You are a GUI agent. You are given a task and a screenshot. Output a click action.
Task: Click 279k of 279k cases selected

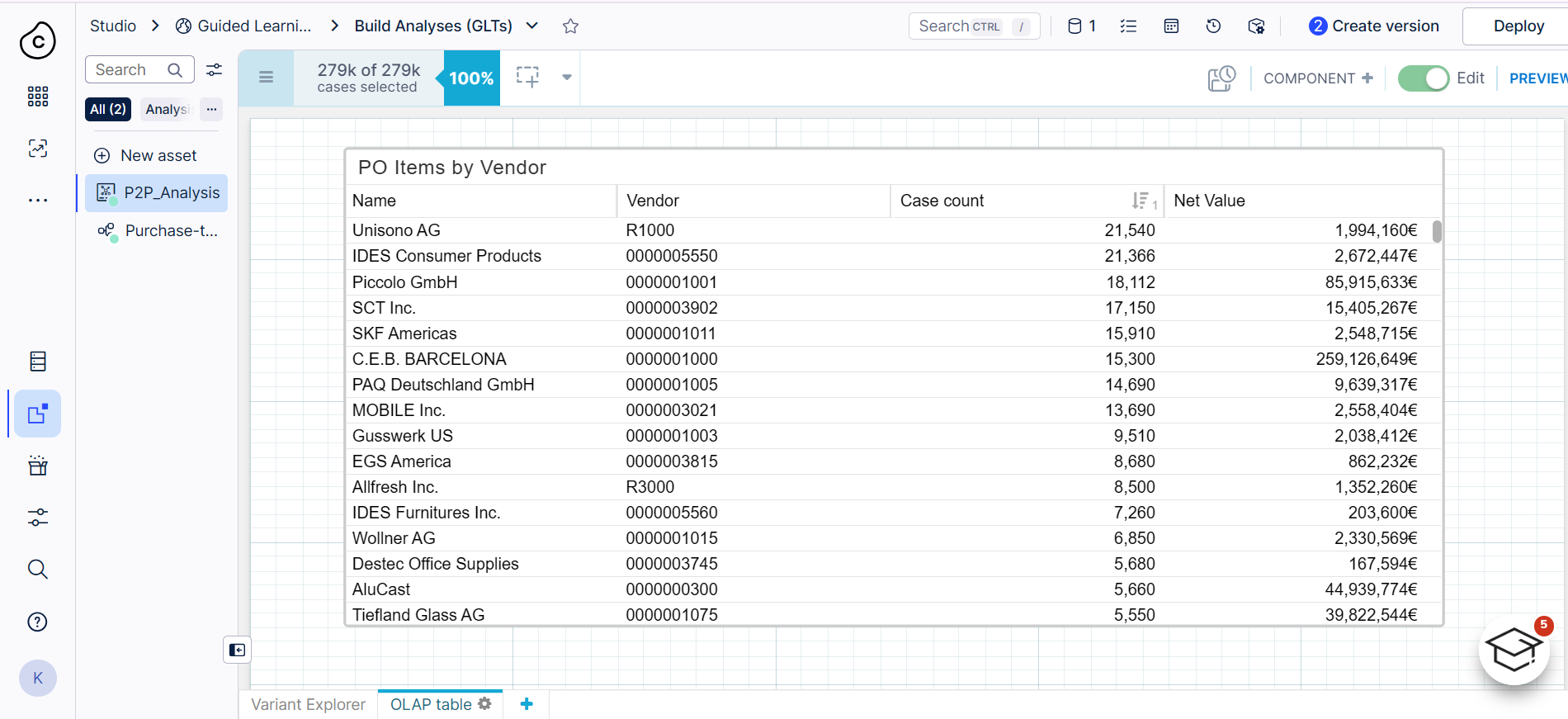tap(369, 78)
